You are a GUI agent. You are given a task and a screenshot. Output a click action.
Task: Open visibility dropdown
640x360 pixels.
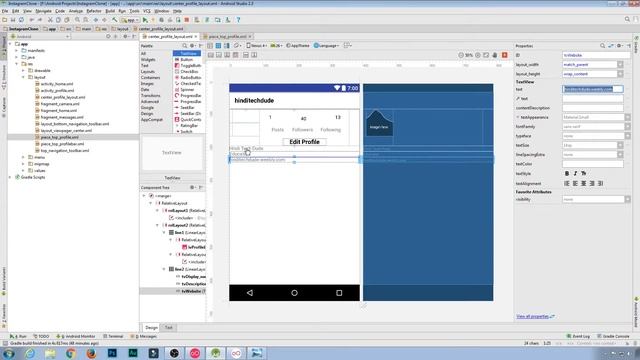(628, 199)
